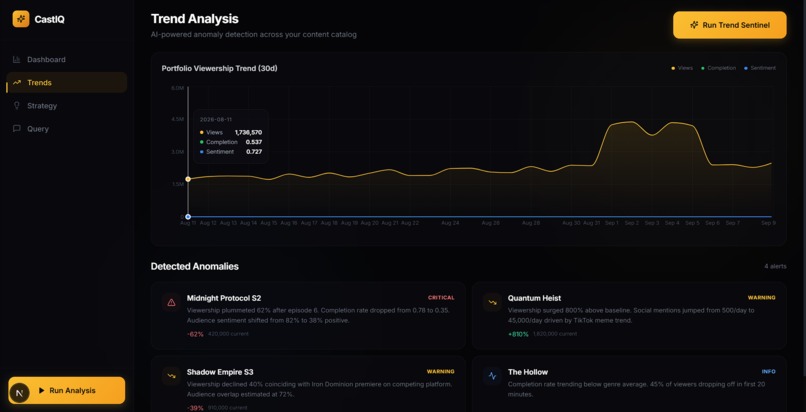Click the blue Sentiment data point at Aug 11
Image resolution: width=806 pixels, height=412 pixels.
(x=188, y=217)
